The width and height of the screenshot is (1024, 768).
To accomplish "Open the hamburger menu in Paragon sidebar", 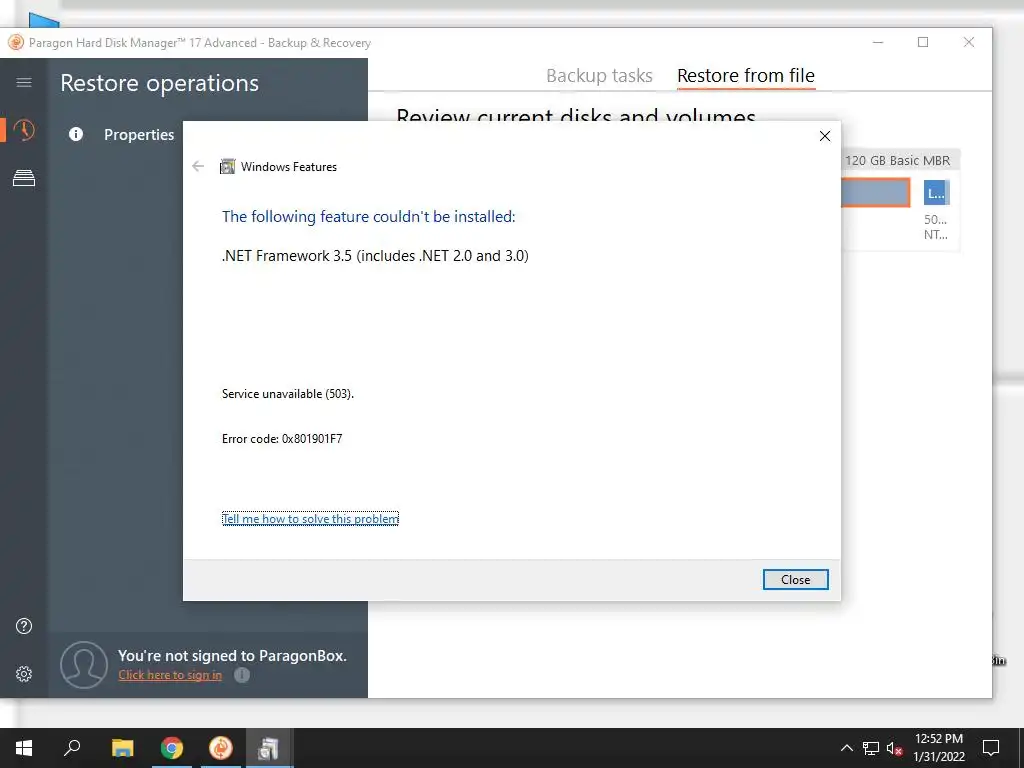I will click(24, 82).
